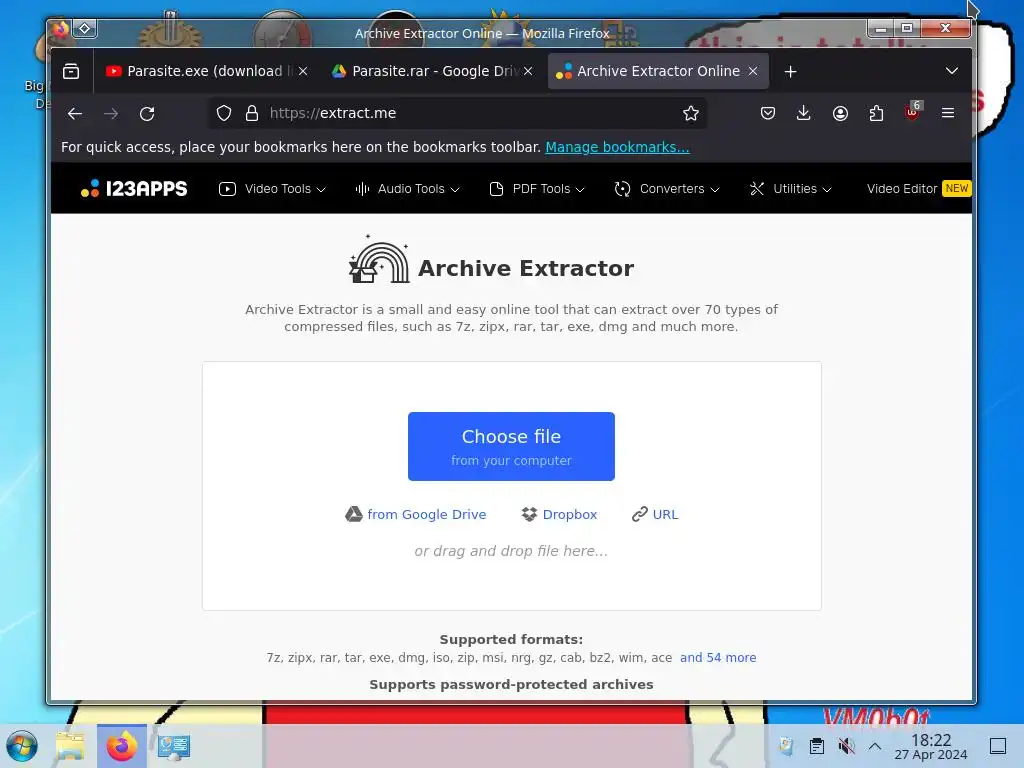Select the Archive Extractor Online tab

click(658, 71)
